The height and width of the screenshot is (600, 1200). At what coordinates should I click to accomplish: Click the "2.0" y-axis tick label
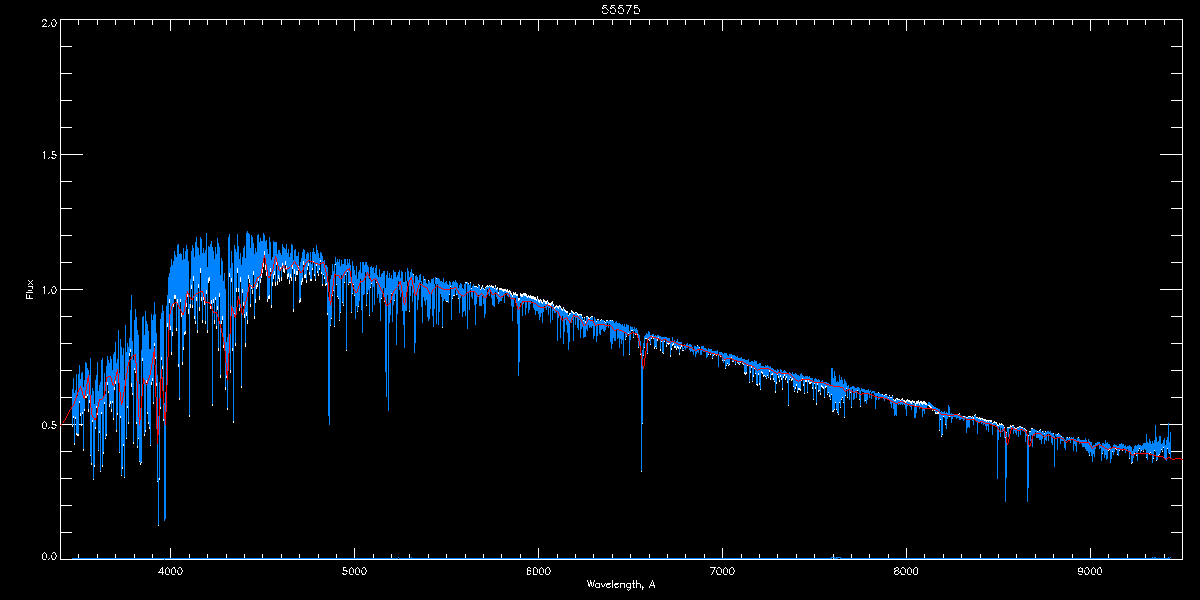click(x=48, y=21)
